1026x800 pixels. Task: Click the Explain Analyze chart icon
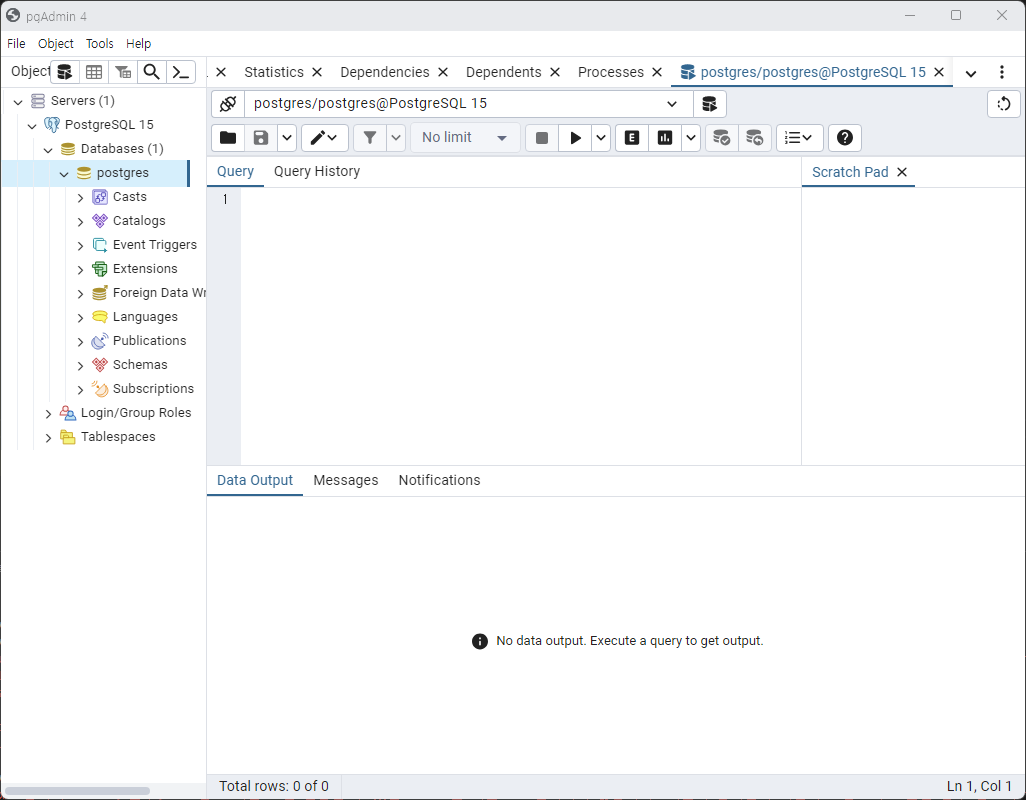[665, 137]
